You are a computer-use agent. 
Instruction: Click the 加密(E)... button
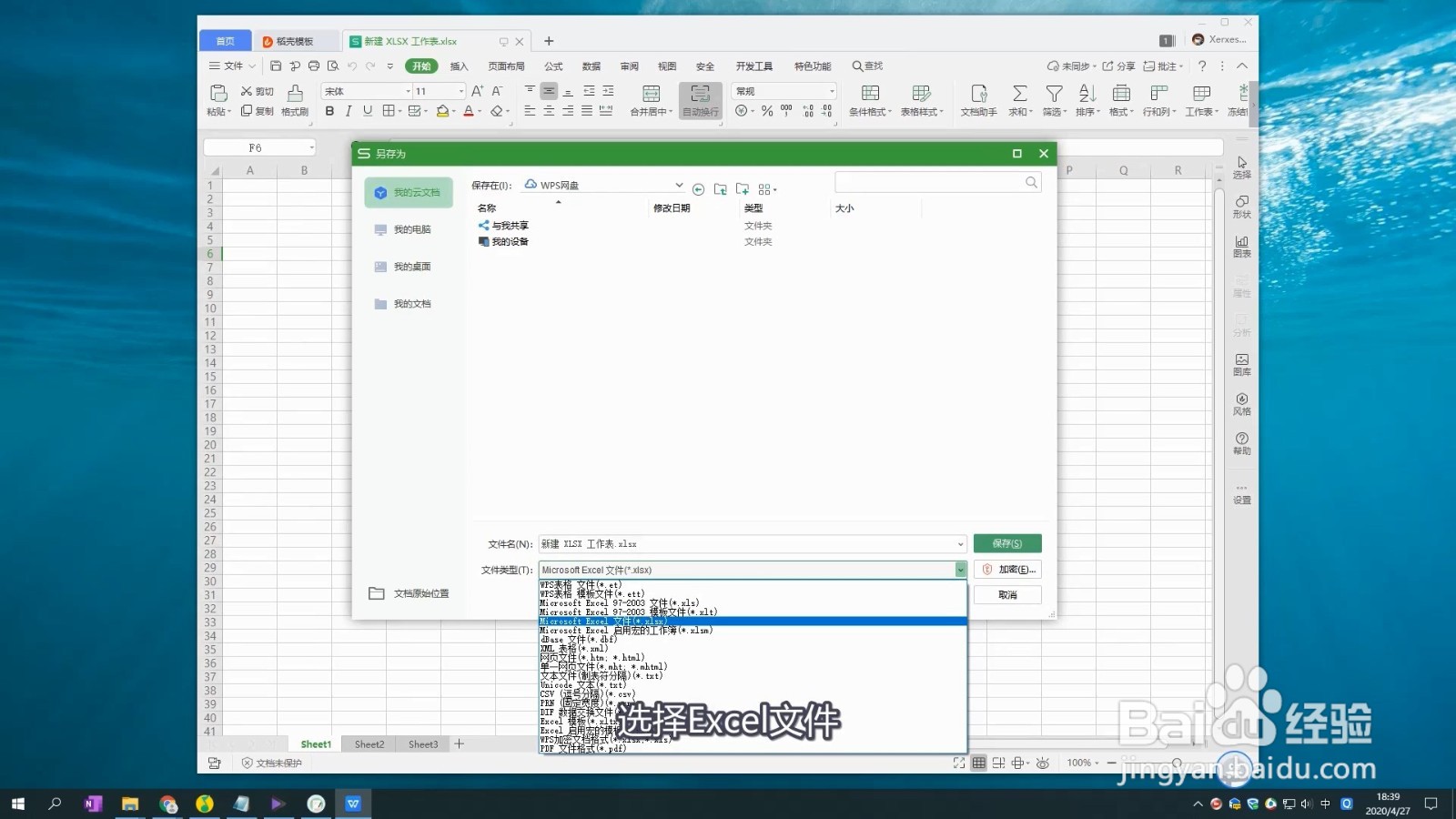tap(1007, 569)
